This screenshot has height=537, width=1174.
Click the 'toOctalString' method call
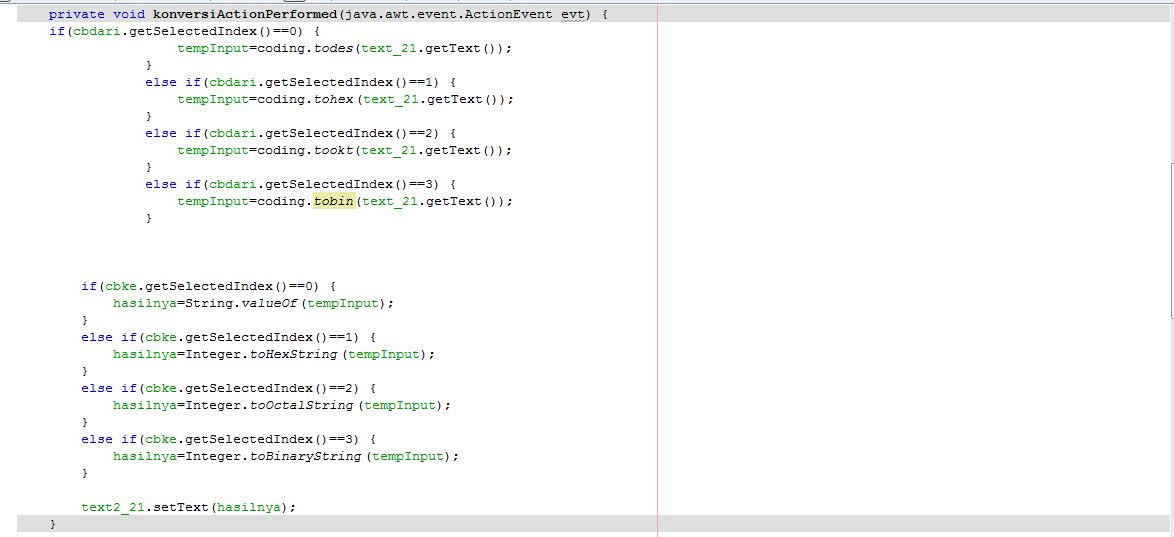(302, 404)
